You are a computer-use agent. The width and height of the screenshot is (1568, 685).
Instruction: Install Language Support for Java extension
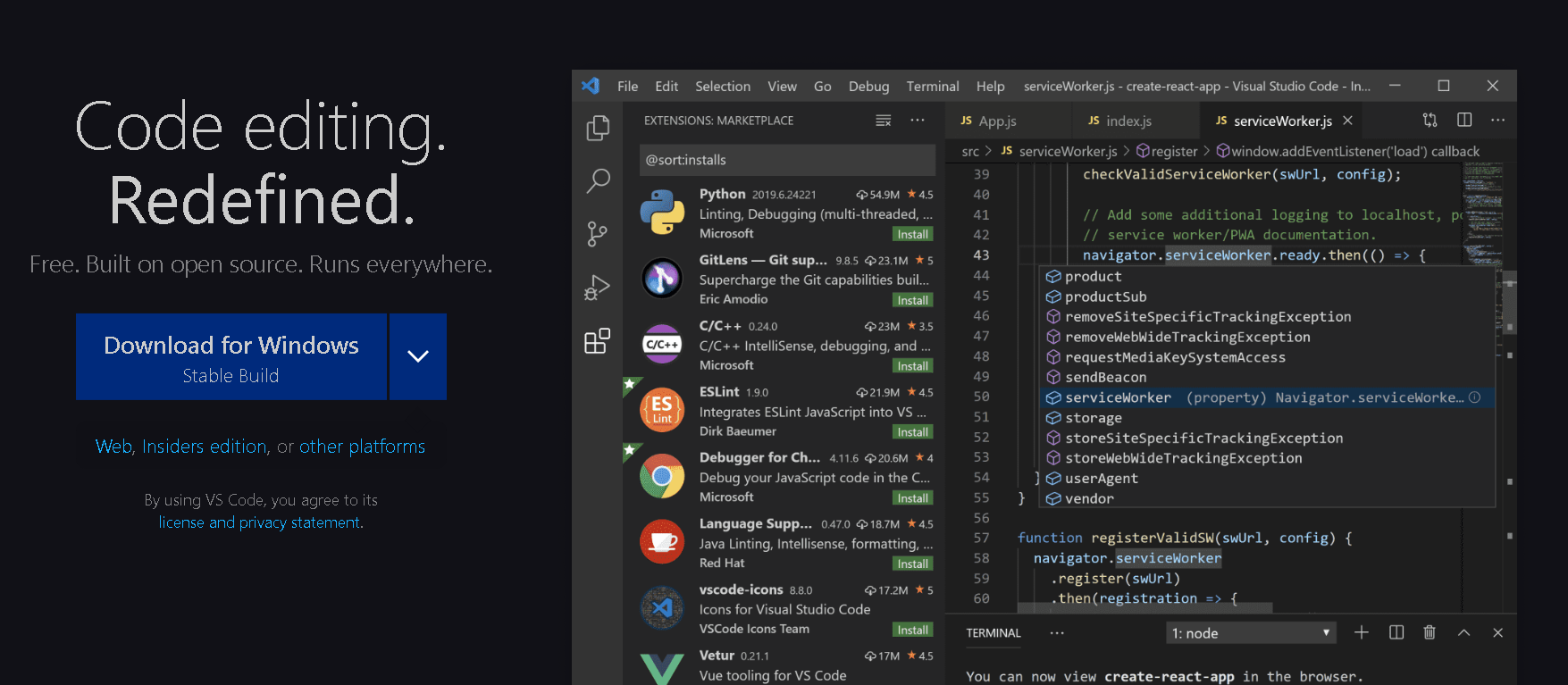click(x=912, y=564)
